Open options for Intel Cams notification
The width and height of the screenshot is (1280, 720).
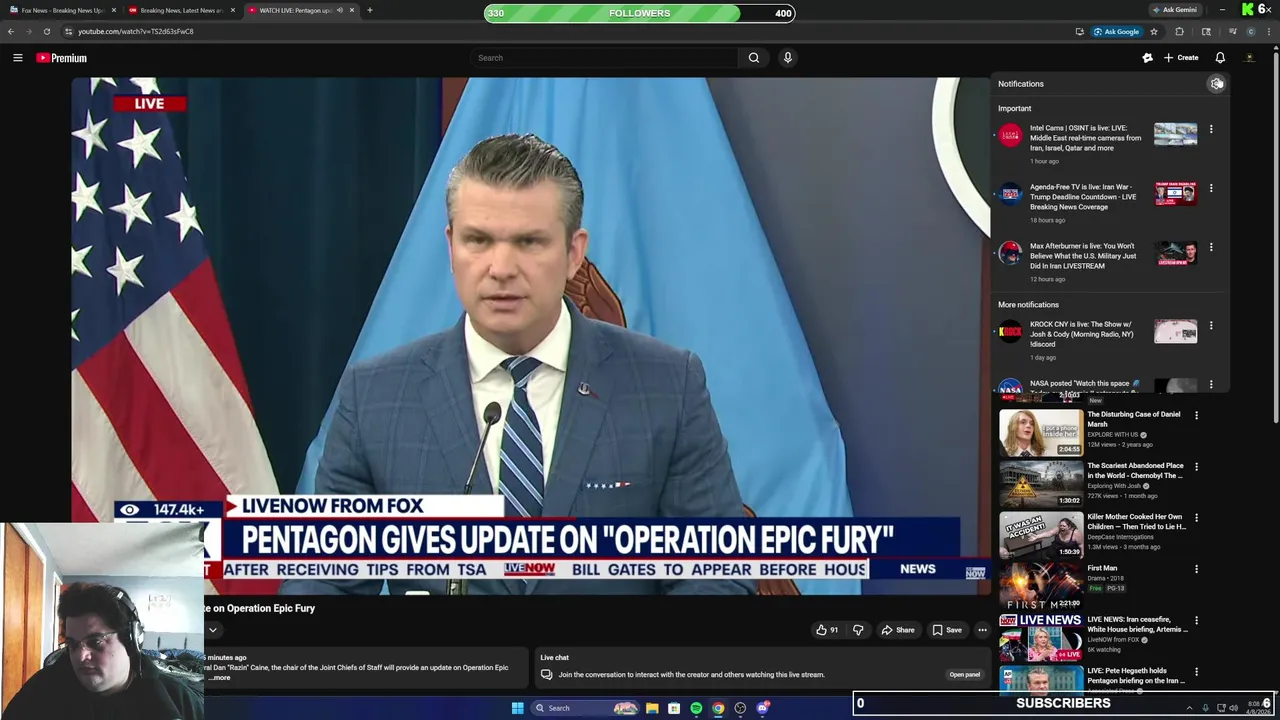pyautogui.click(x=1211, y=129)
